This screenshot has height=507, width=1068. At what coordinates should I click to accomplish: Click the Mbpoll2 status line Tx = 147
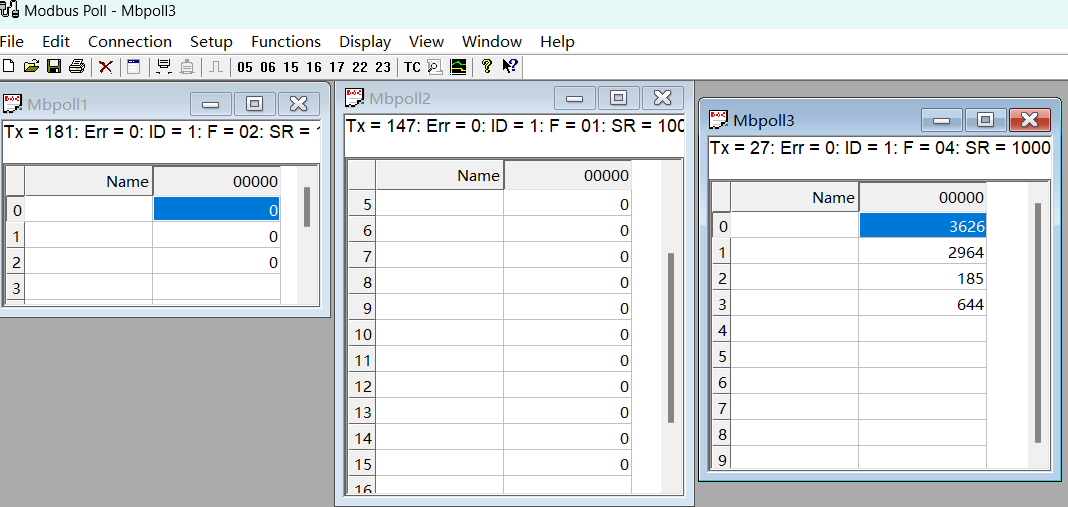514,125
